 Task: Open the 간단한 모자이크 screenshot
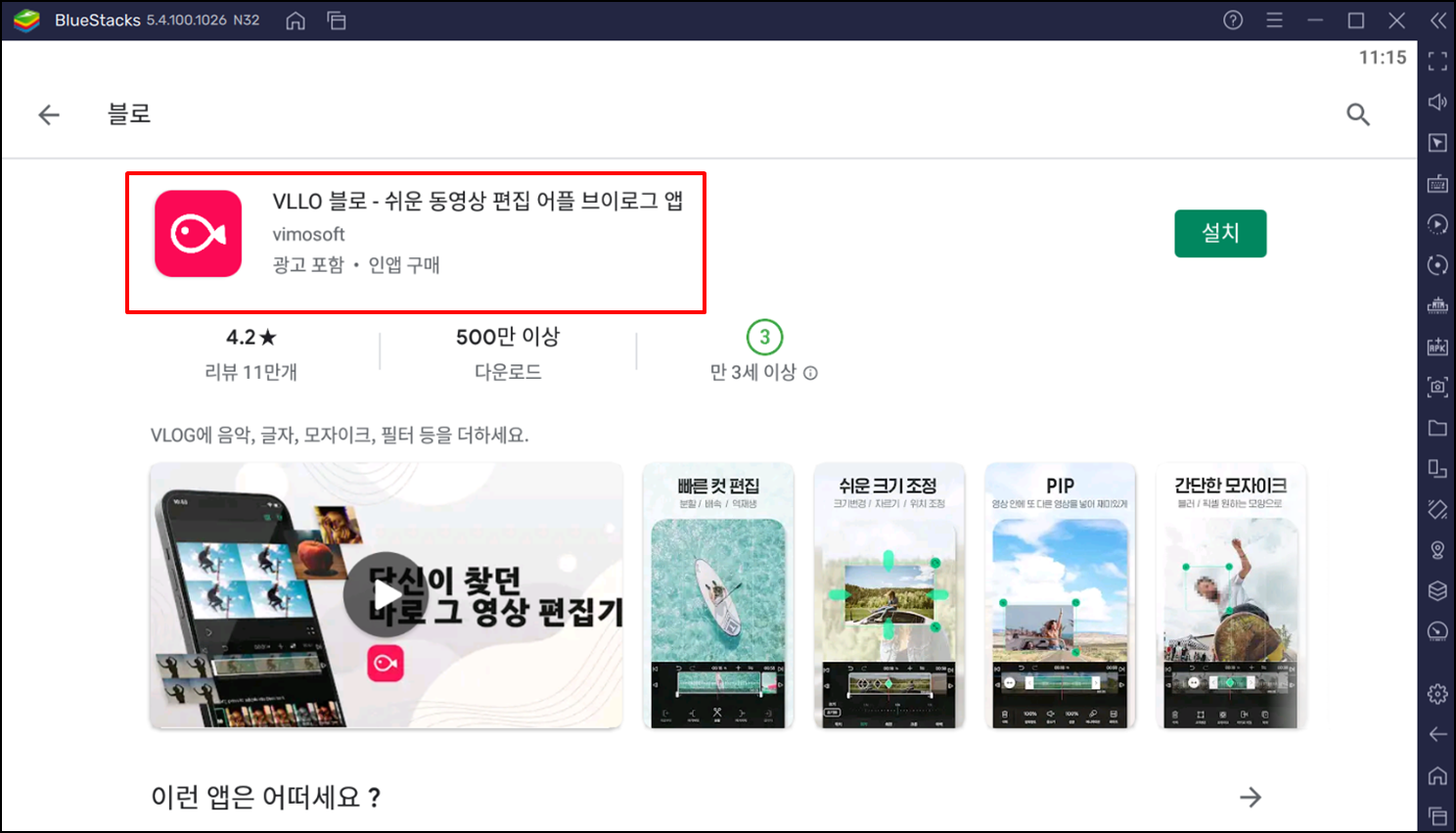(1231, 595)
